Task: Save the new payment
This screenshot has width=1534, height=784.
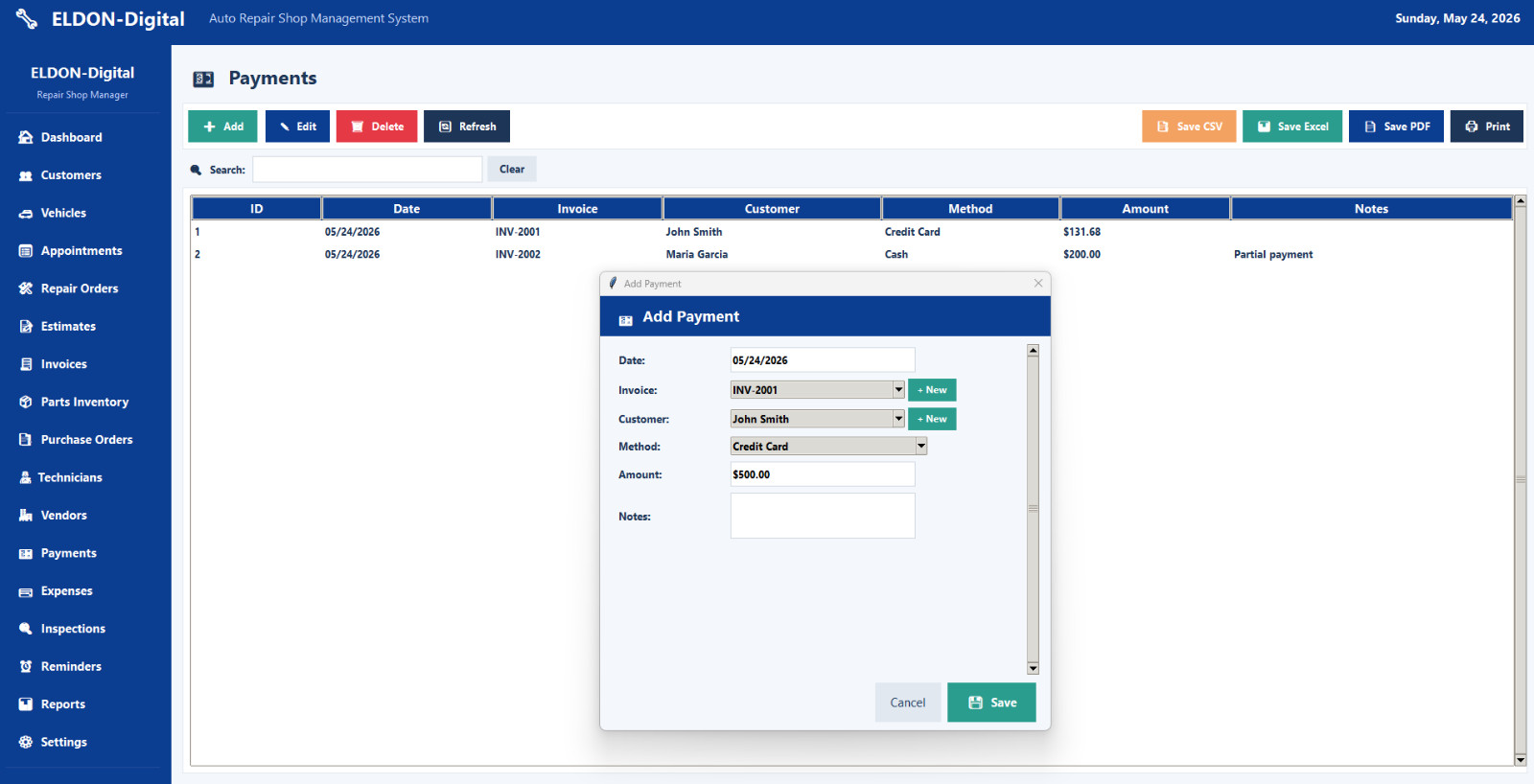Action: (x=991, y=703)
